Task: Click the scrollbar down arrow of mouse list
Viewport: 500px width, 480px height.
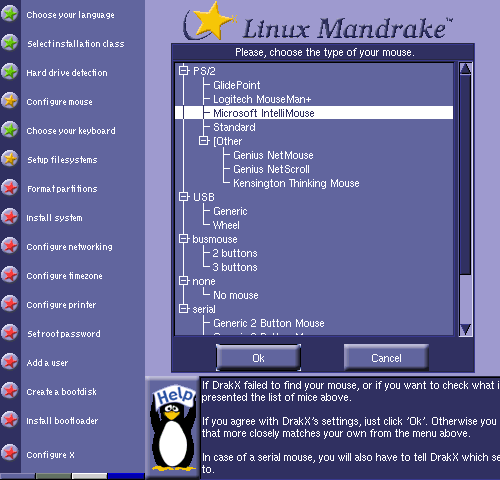Action: 465,329
